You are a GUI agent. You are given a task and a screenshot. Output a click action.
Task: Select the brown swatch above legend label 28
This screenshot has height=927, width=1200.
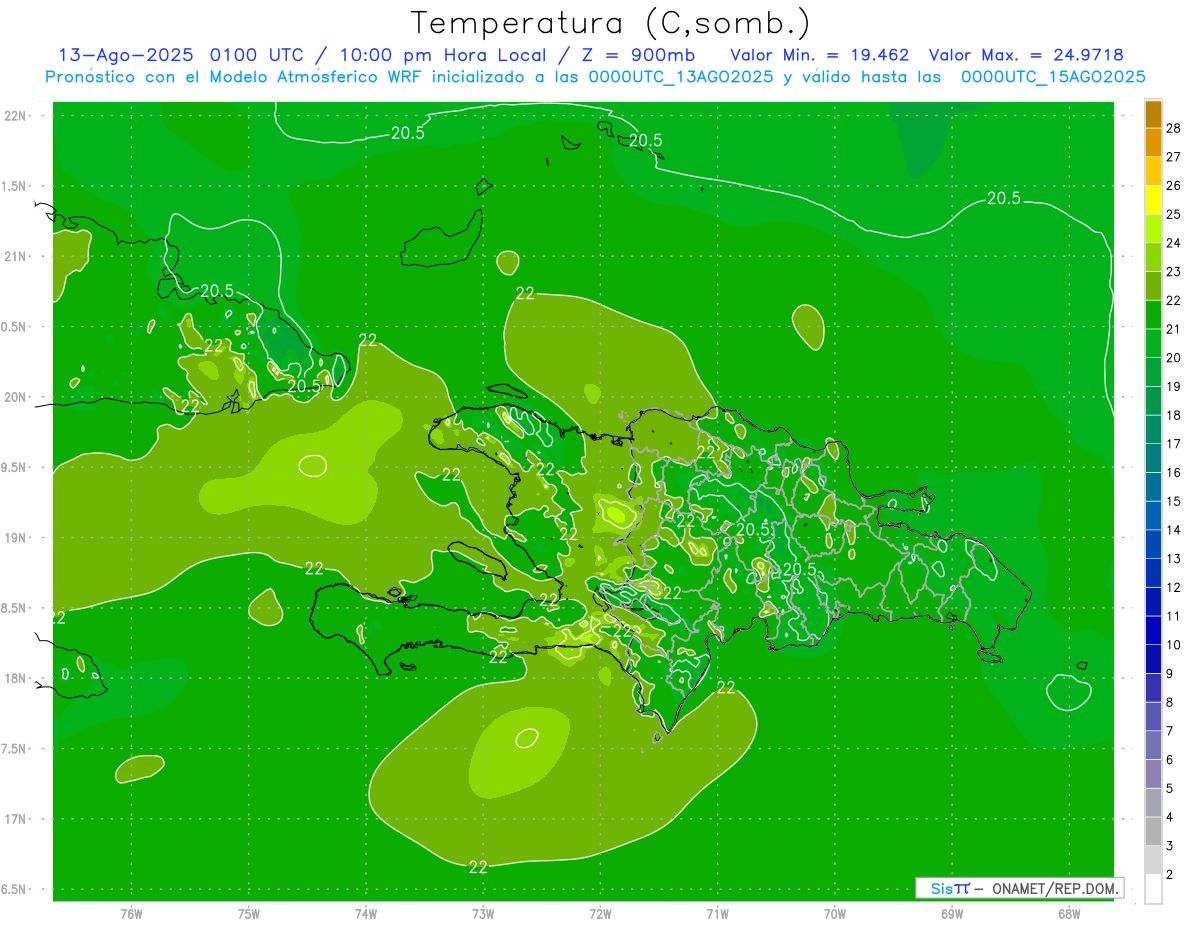1153,114
